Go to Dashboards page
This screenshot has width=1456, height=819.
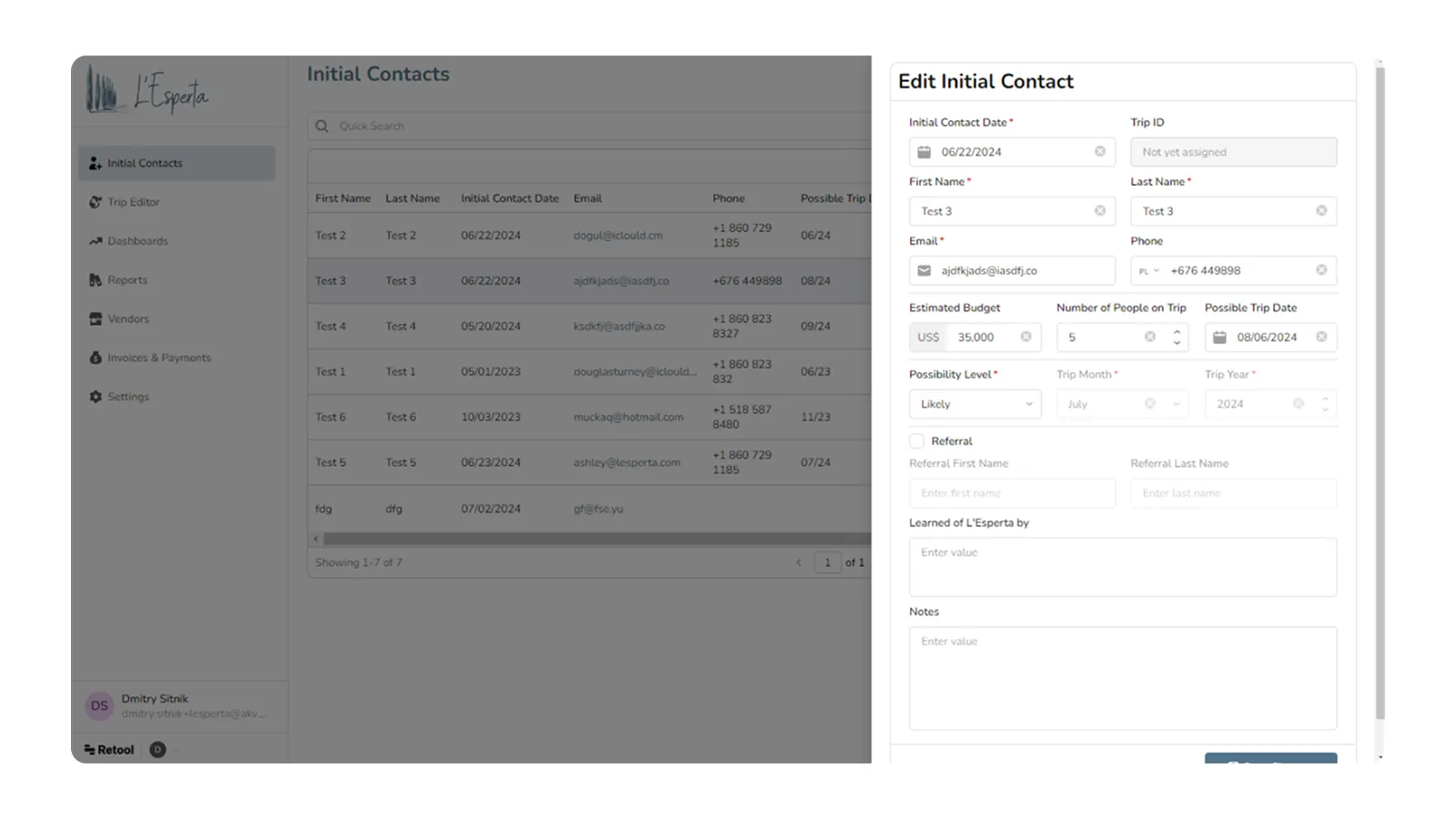(x=177, y=241)
